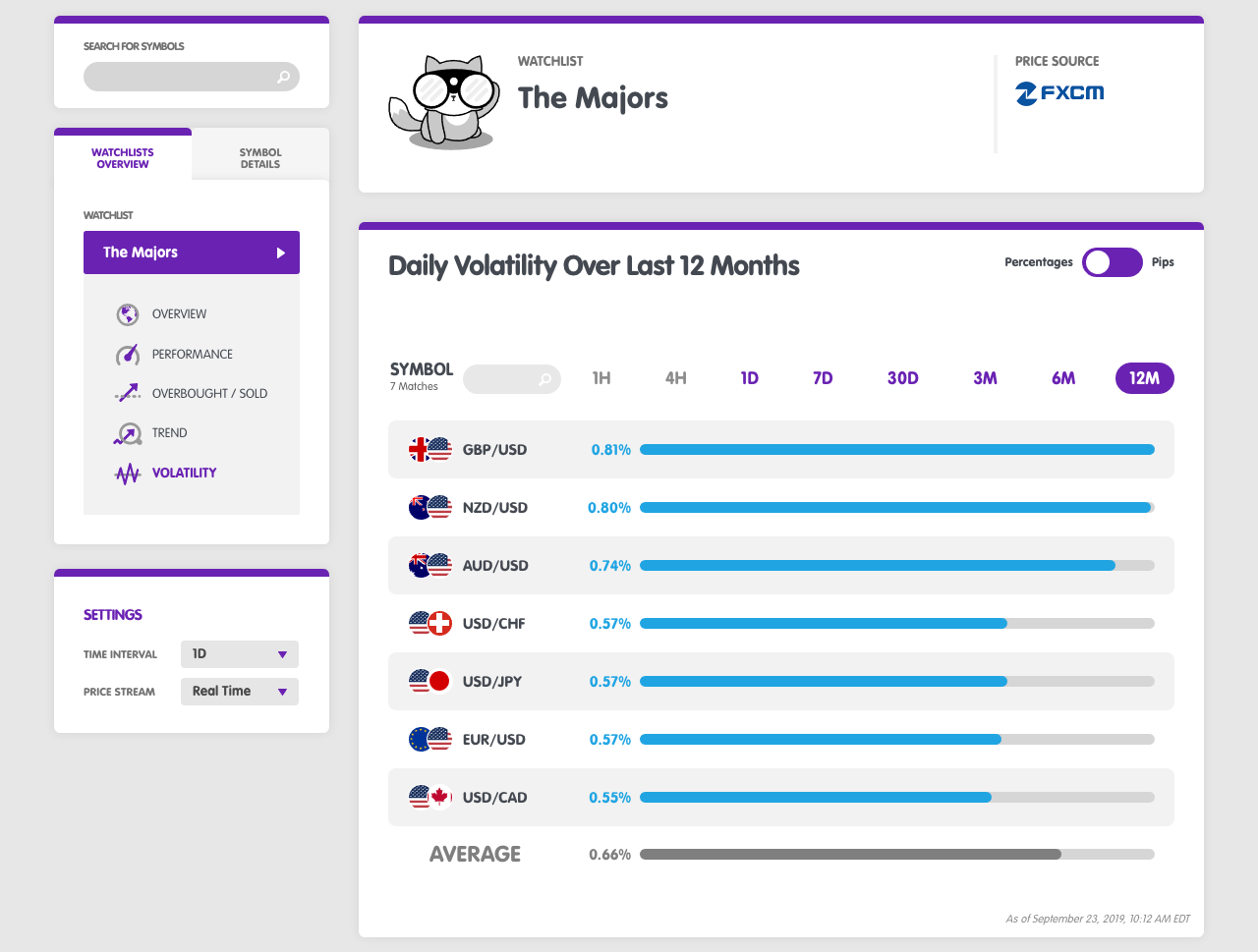
Task: Click the magnifier icon in symbol search
Action: pos(283,77)
